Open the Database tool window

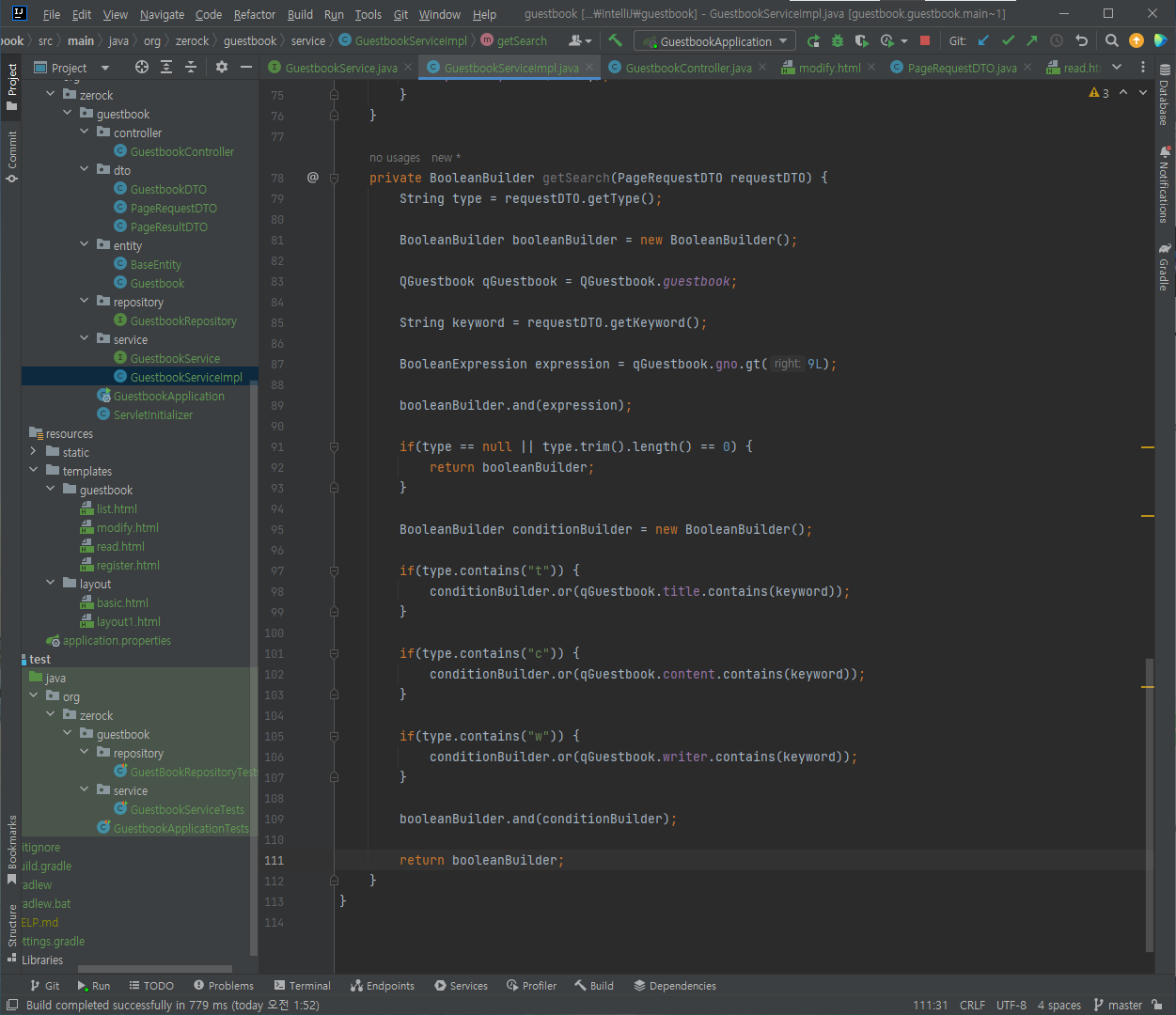(1165, 96)
